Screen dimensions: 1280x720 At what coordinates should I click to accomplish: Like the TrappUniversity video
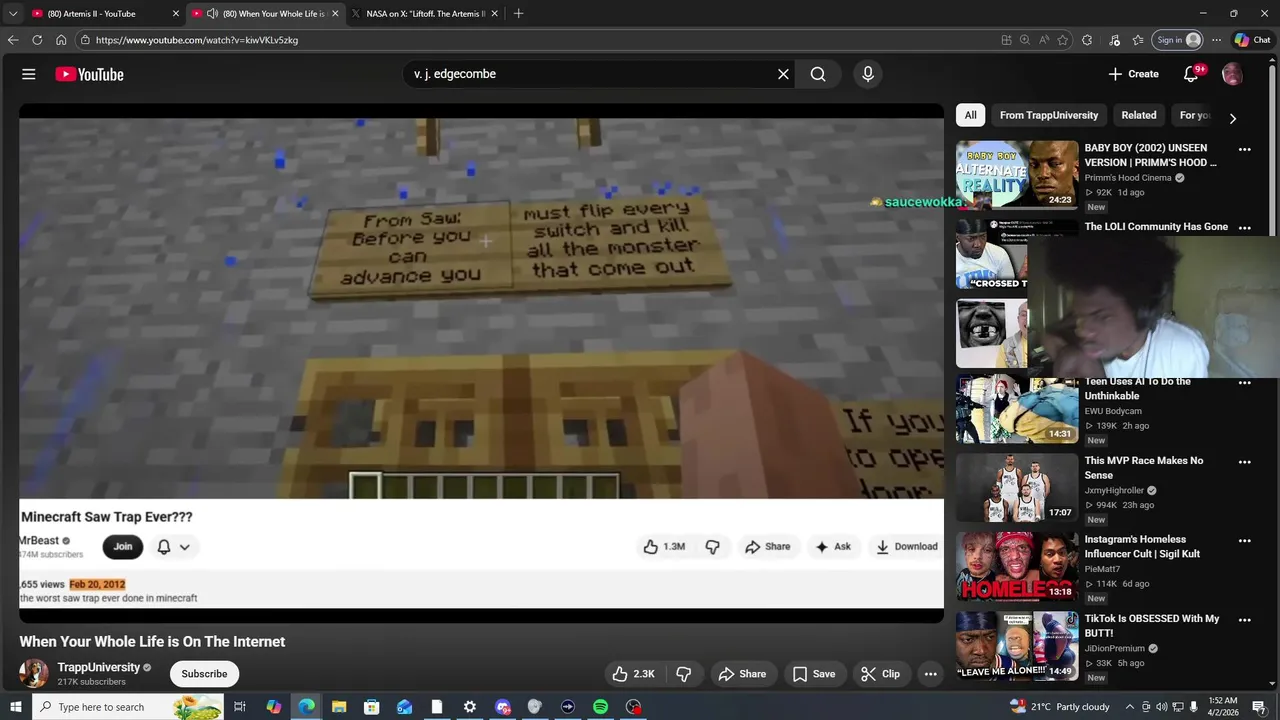click(x=633, y=674)
